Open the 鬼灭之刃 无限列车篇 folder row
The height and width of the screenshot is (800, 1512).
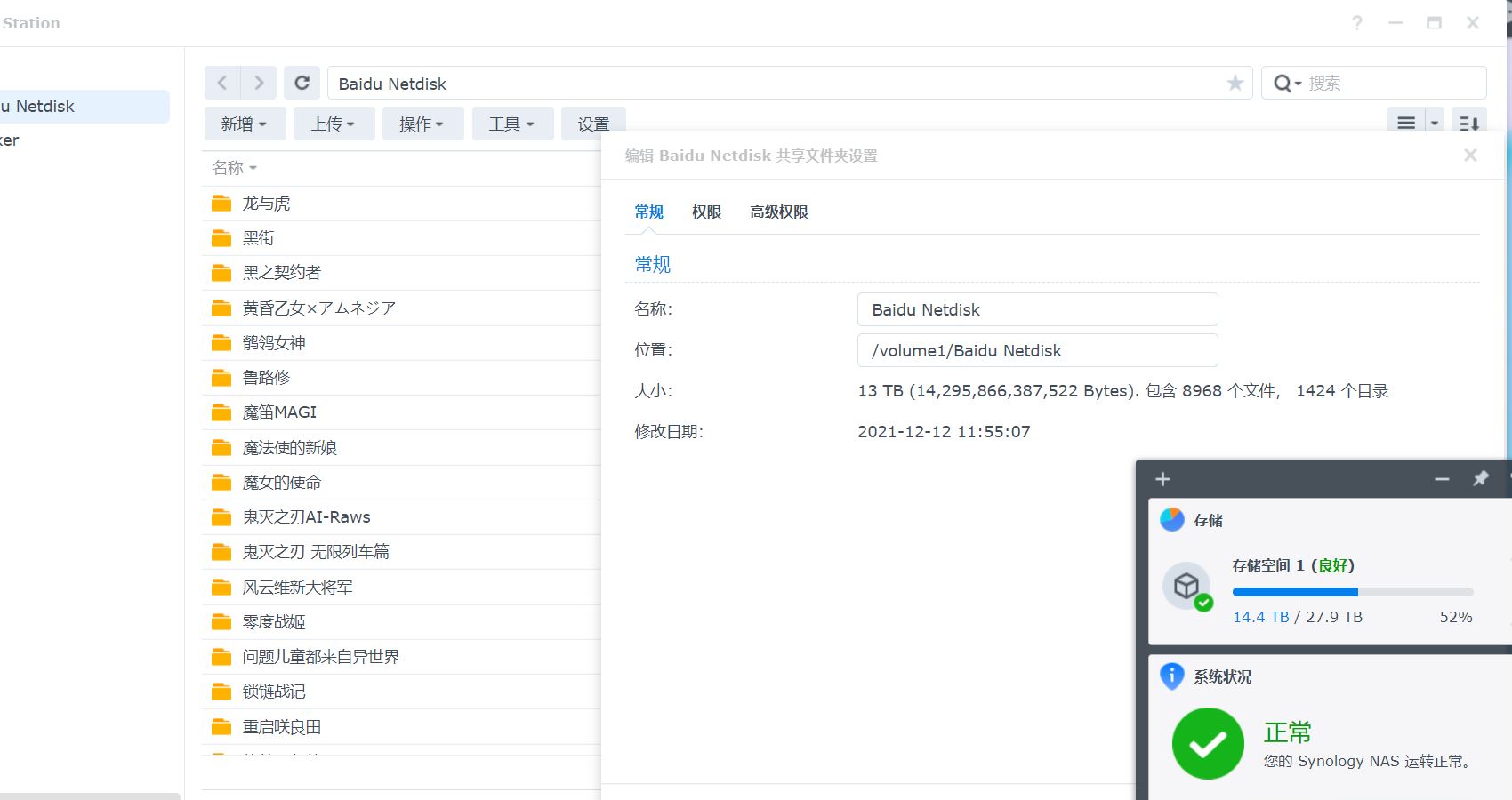point(402,552)
